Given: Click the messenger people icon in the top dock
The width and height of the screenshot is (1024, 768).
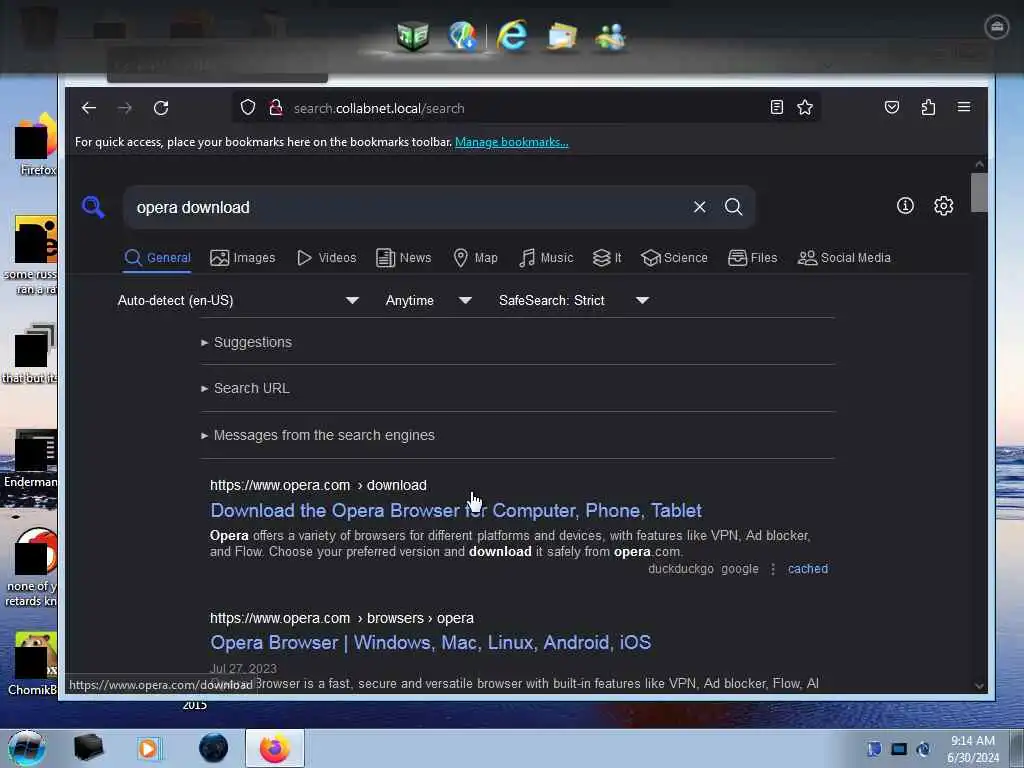Looking at the screenshot, I should (x=611, y=37).
